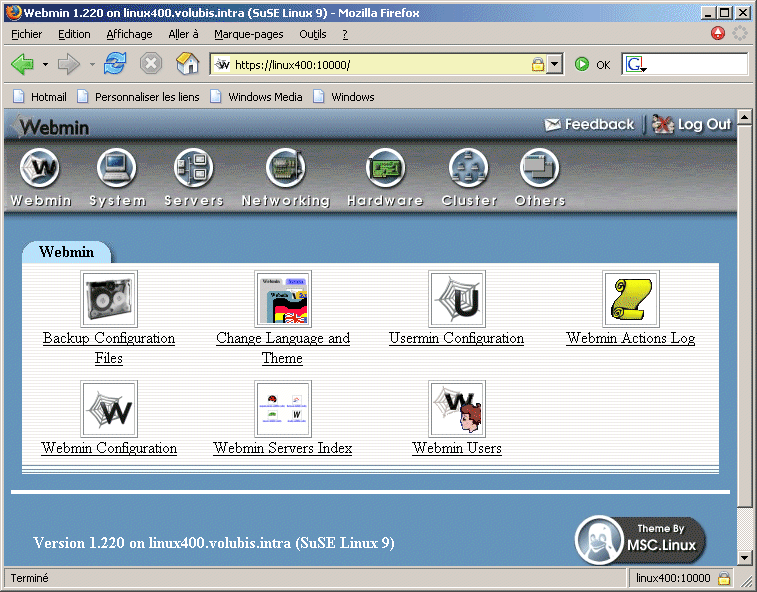
Task: Click the Google search input field
Action: tap(697, 64)
